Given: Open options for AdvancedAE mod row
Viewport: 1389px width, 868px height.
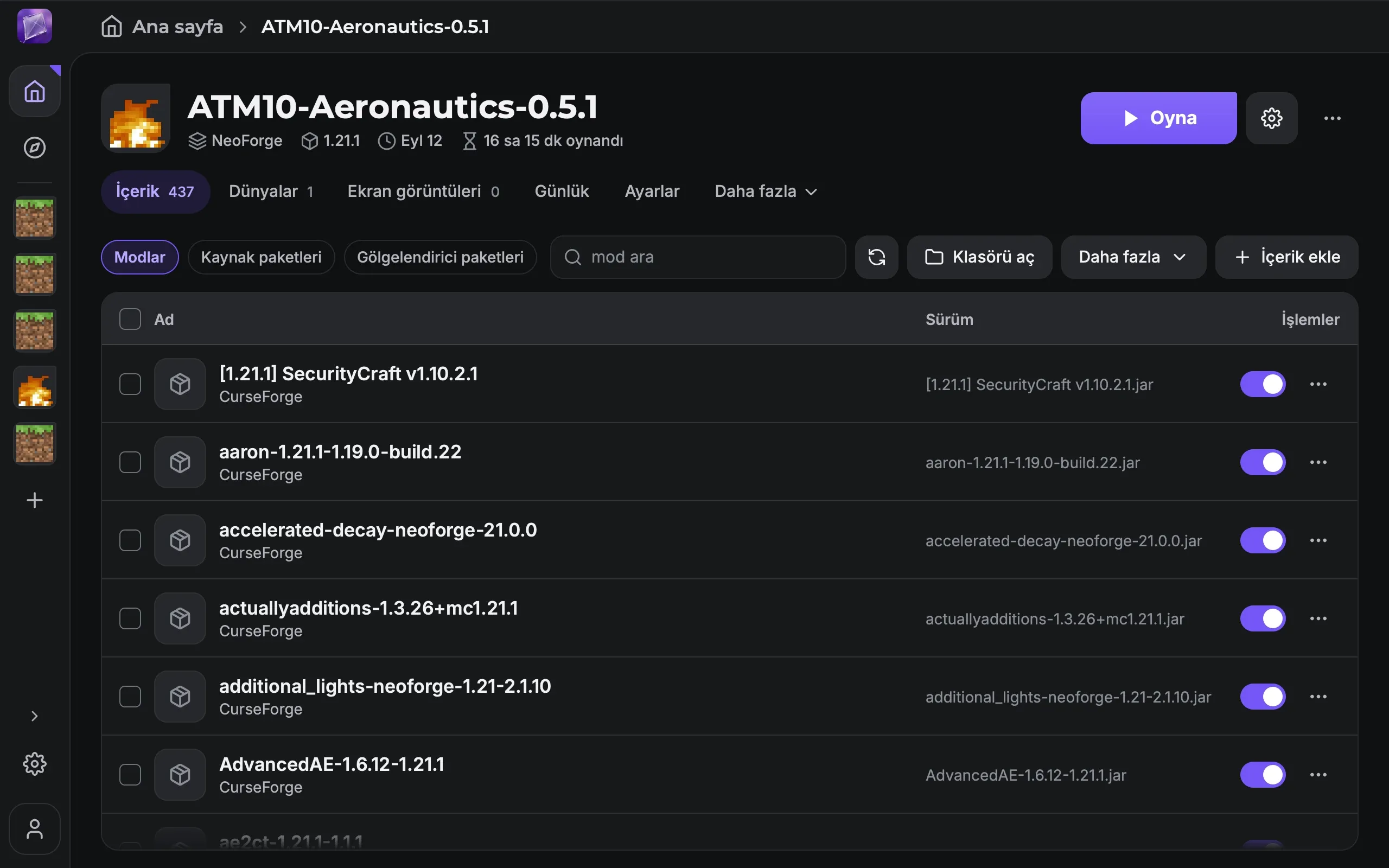Looking at the screenshot, I should coord(1318,775).
